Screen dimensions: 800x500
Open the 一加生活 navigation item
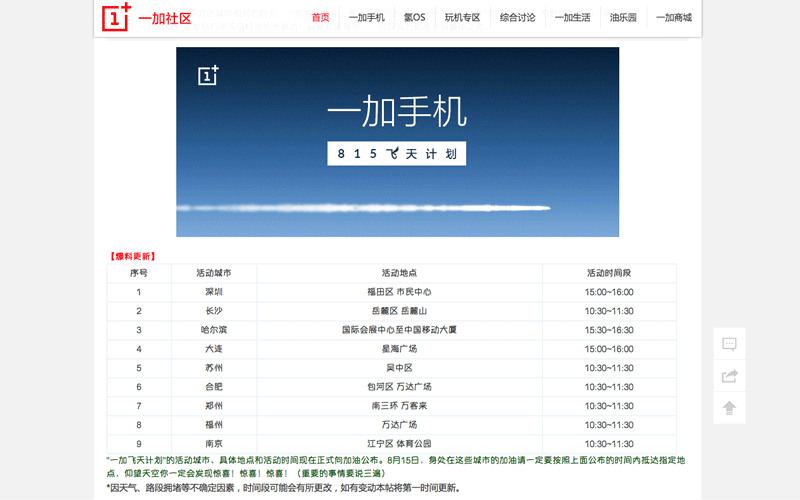coord(572,18)
